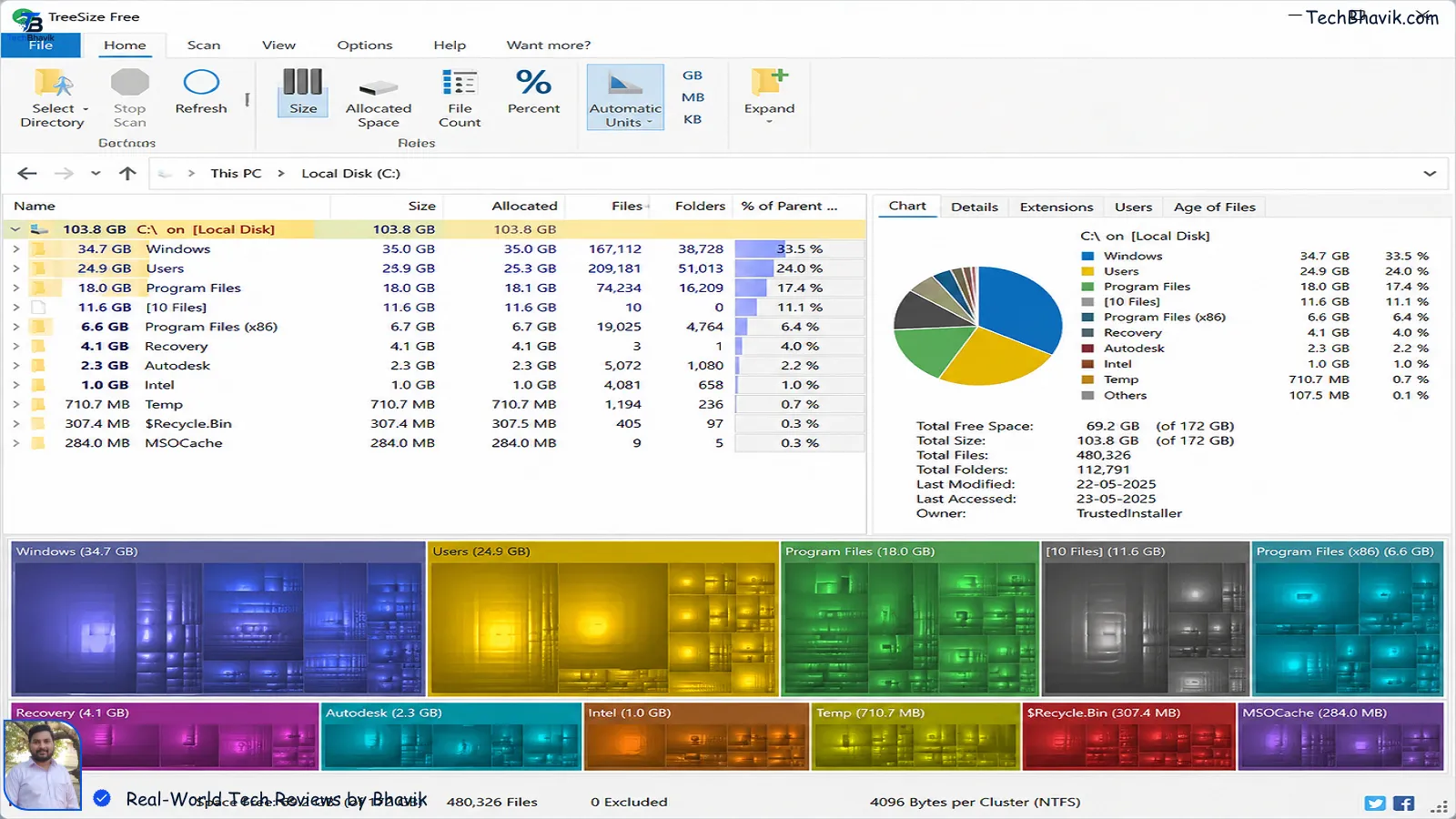
Task: Open the Select Directory tool
Action: [54, 98]
